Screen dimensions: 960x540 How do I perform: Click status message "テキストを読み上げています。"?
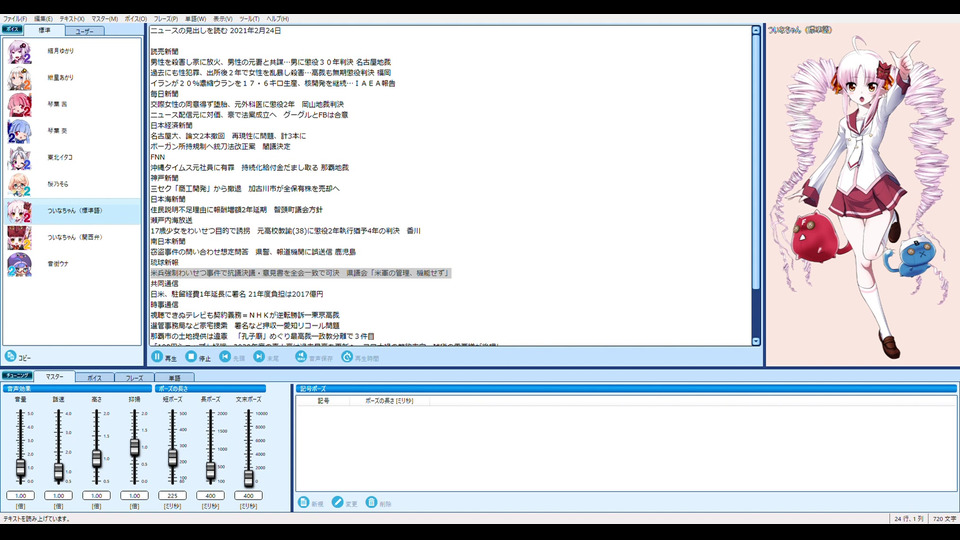(37, 519)
